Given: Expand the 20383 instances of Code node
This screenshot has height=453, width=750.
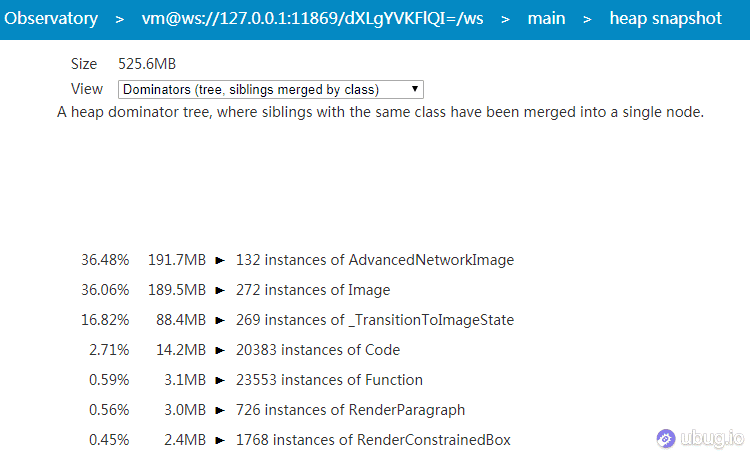Looking at the screenshot, I should pyautogui.click(x=220, y=350).
